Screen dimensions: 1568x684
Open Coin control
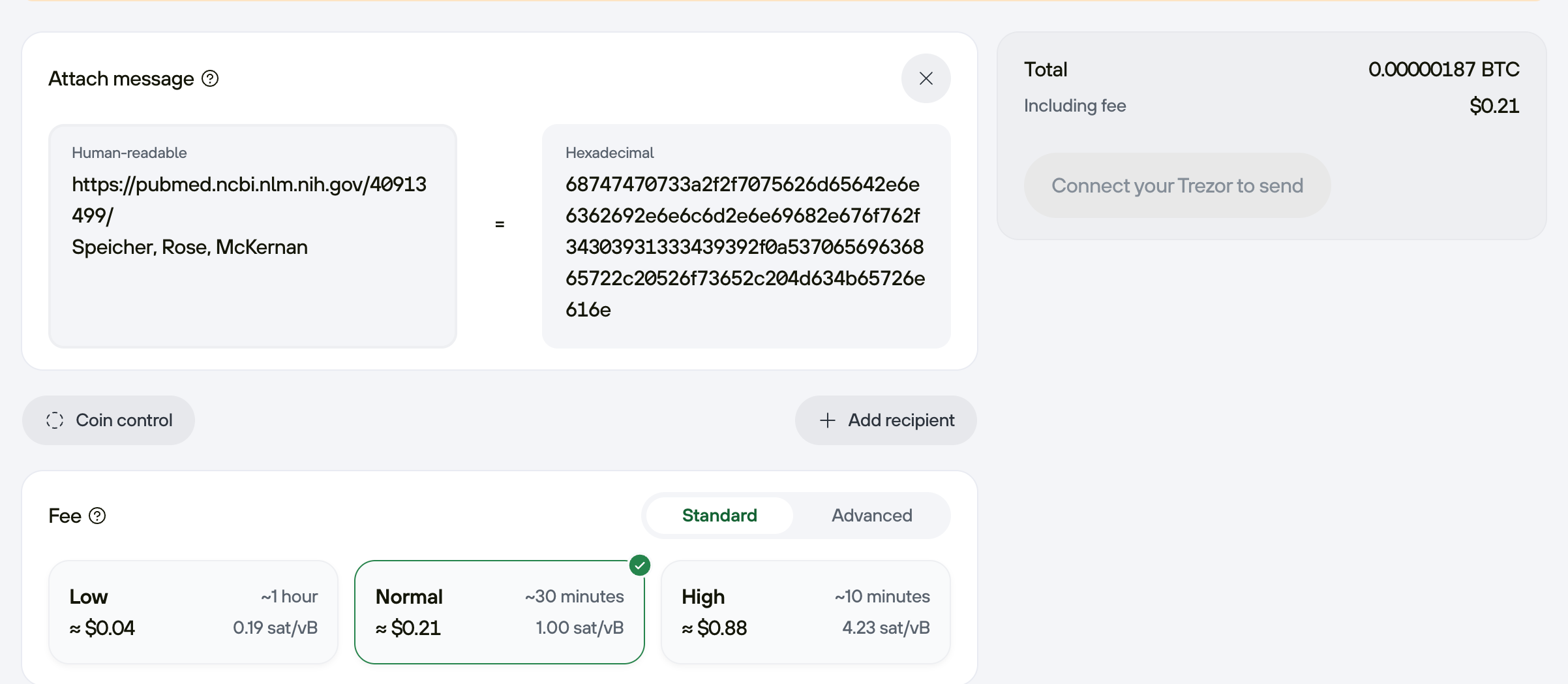click(108, 420)
